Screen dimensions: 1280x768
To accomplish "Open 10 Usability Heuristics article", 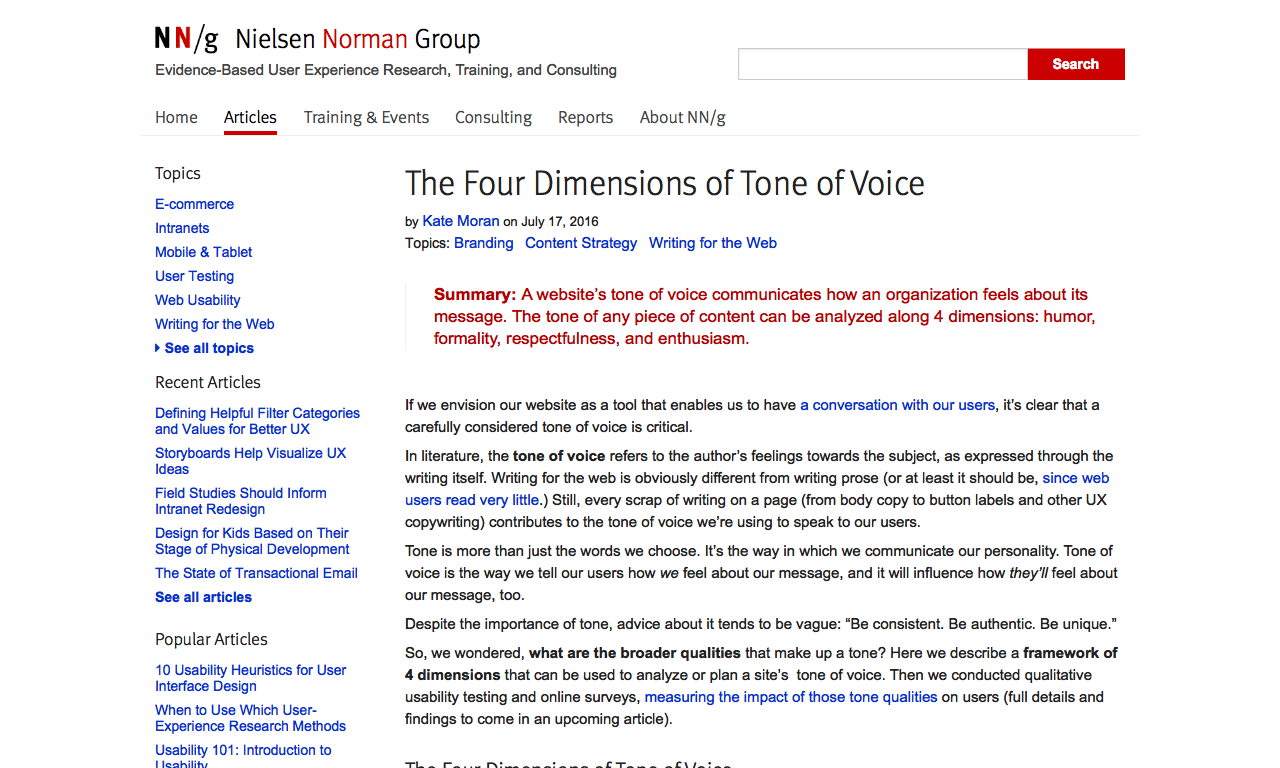I will click(x=250, y=678).
